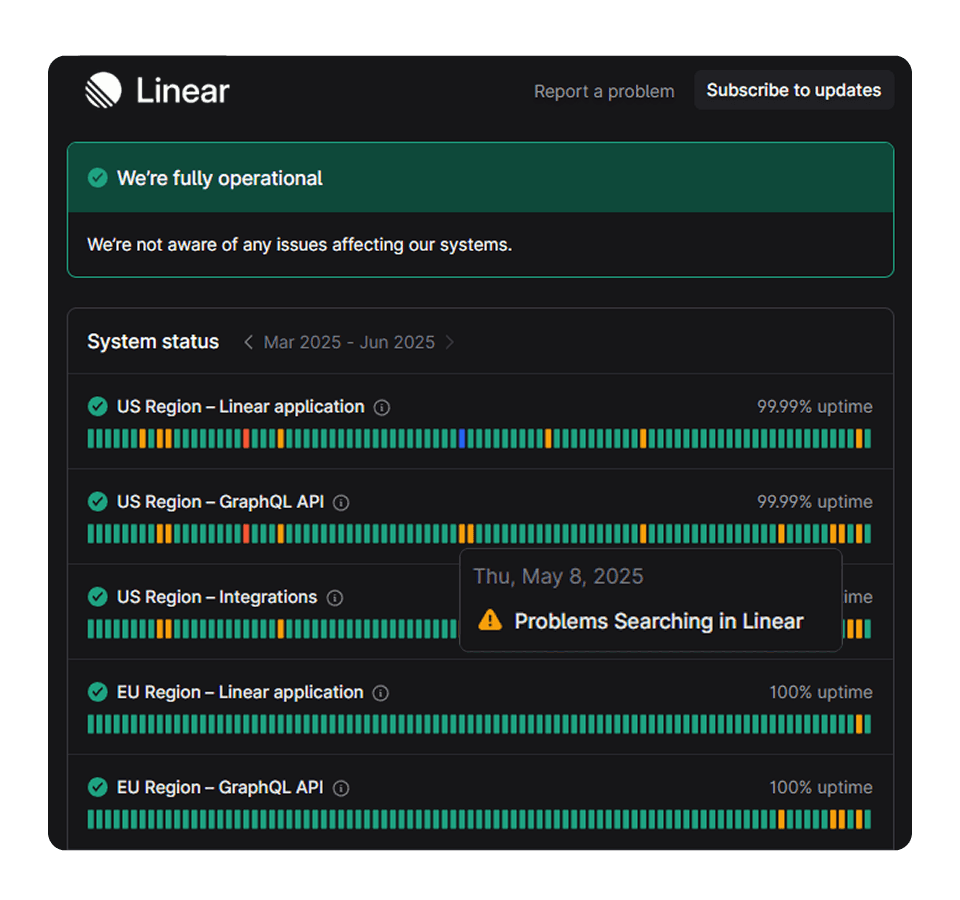
Task: Click Thu, May 8, 2025 tooltip date
Action: click(558, 576)
